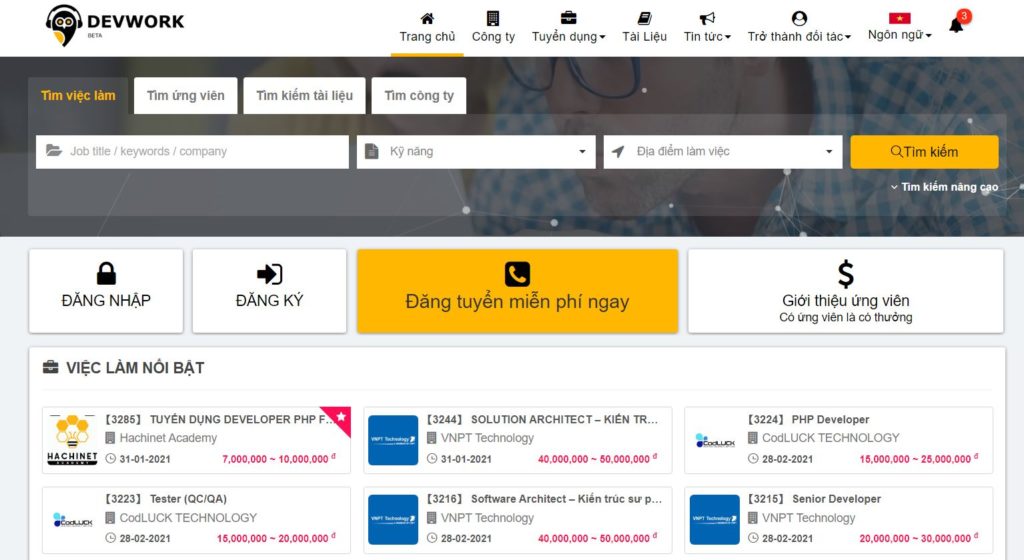Screen dimensions: 1024x560
Task: Open notifications via the bell icon
Action: click(x=956, y=25)
